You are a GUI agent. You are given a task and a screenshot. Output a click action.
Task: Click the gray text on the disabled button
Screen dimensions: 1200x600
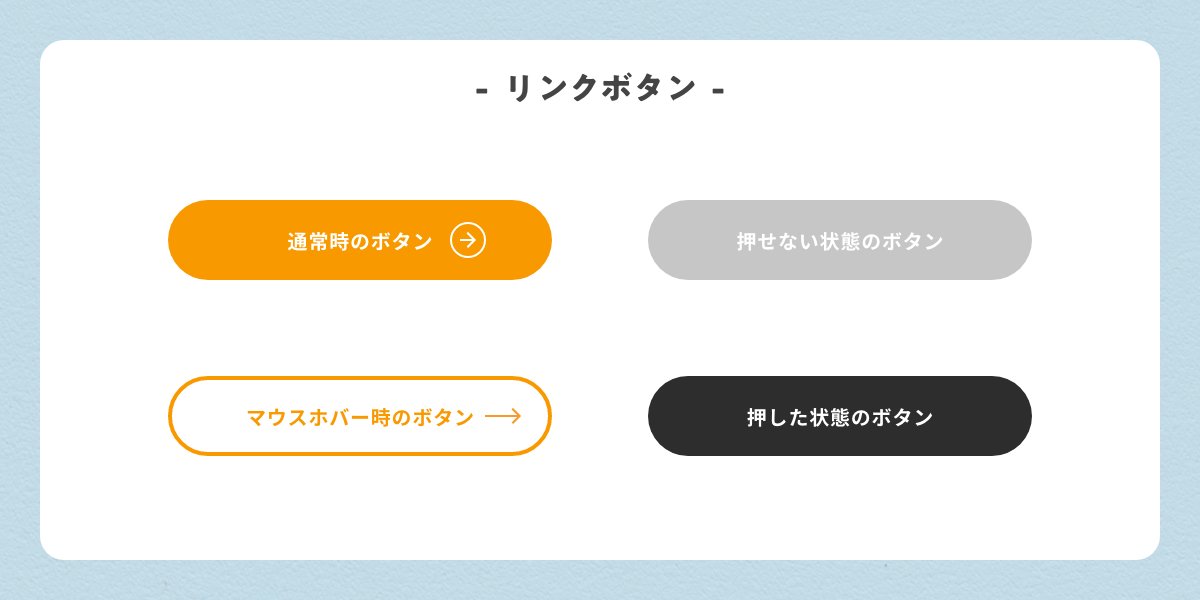[840, 240]
